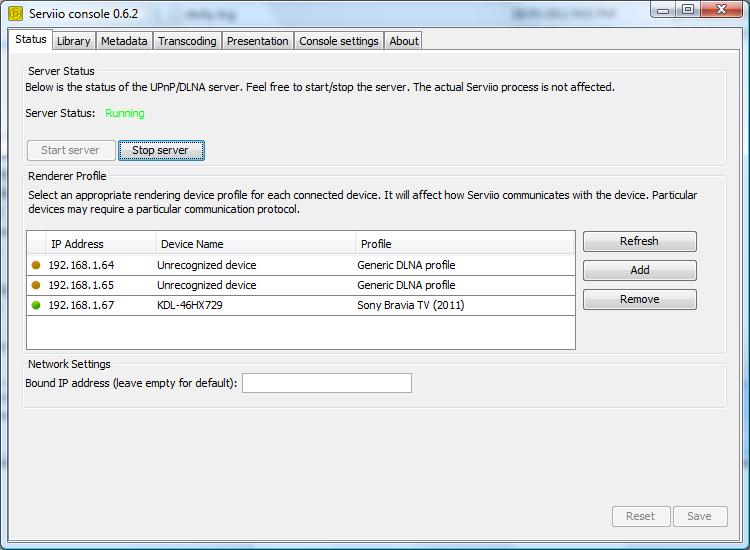Click the Add renderer button

(x=639, y=270)
